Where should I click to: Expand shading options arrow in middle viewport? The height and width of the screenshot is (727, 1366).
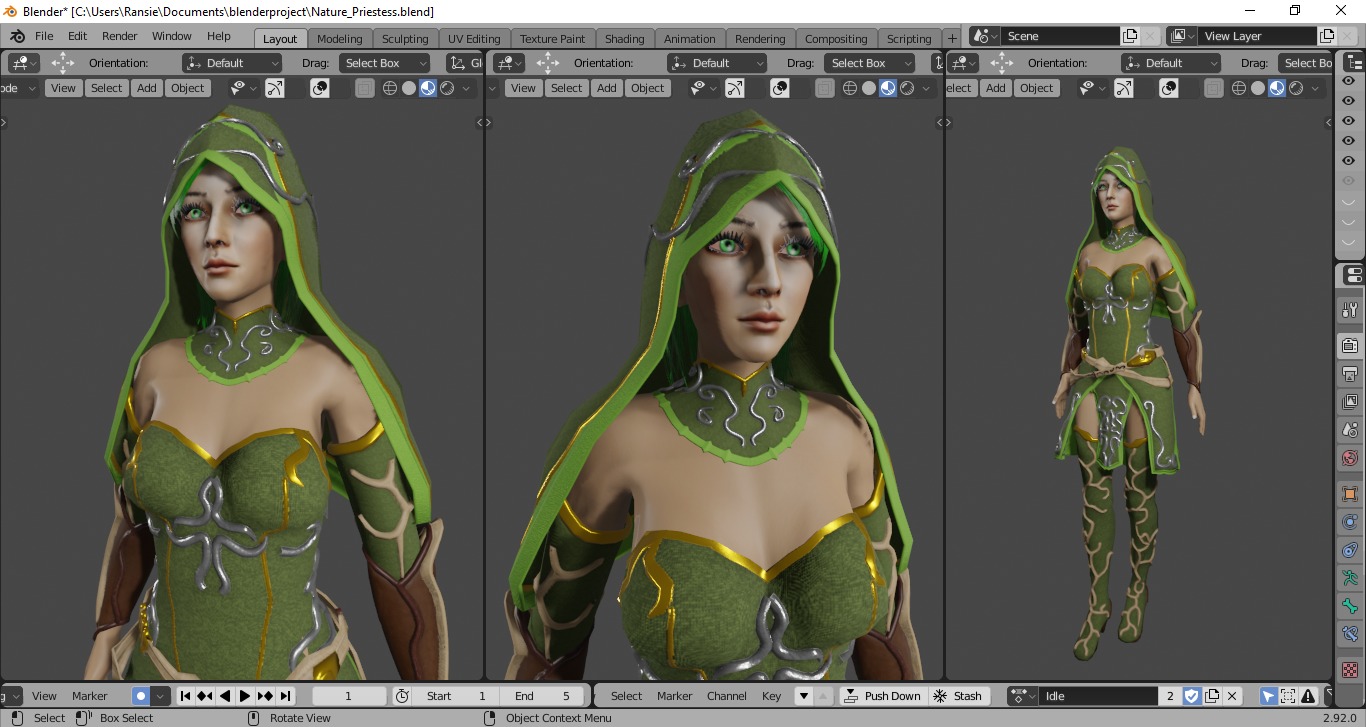928,88
